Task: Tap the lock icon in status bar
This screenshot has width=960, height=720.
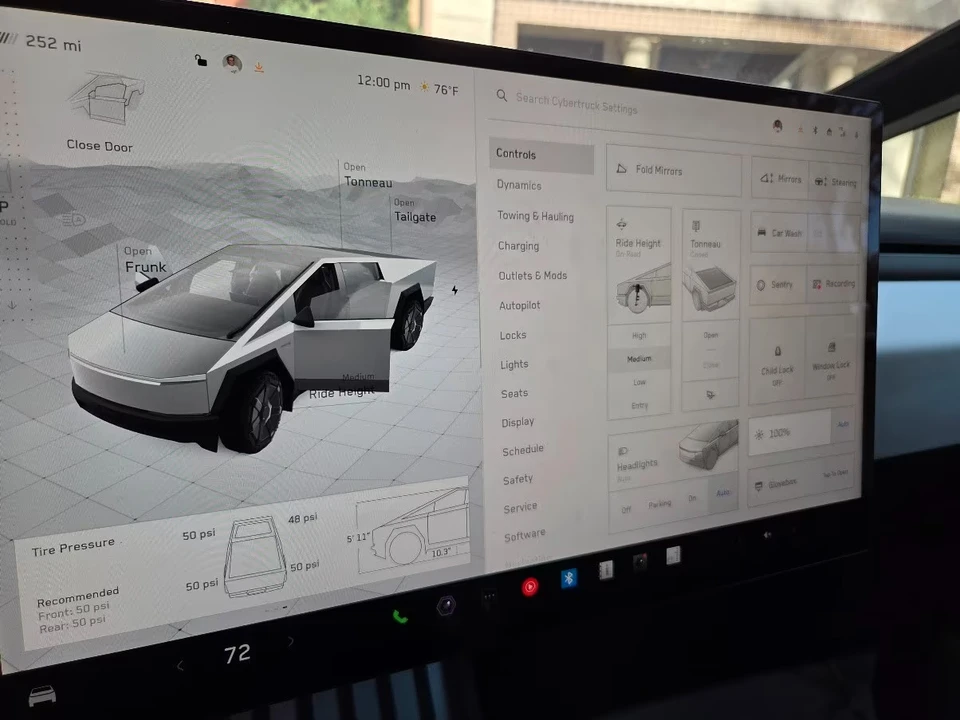Action: click(201, 60)
